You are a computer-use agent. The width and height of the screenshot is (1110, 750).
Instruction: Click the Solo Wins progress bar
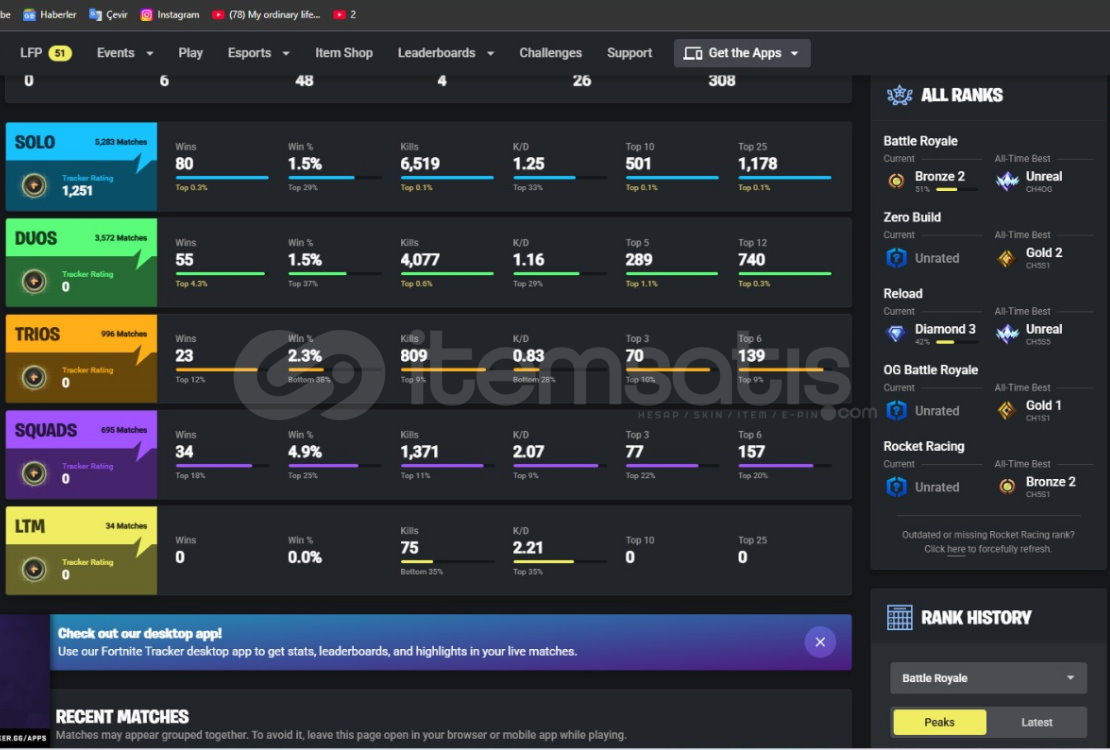(222, 178)
